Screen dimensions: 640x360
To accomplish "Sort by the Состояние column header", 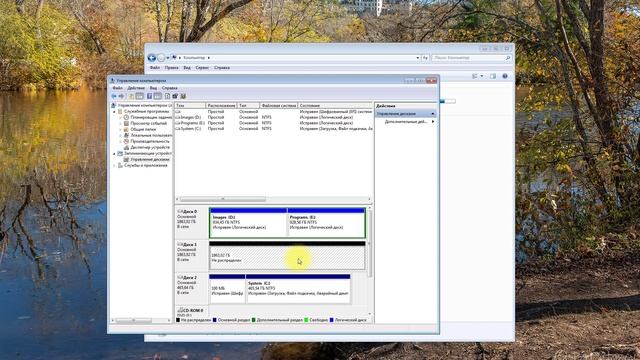I will coord(335,106).
